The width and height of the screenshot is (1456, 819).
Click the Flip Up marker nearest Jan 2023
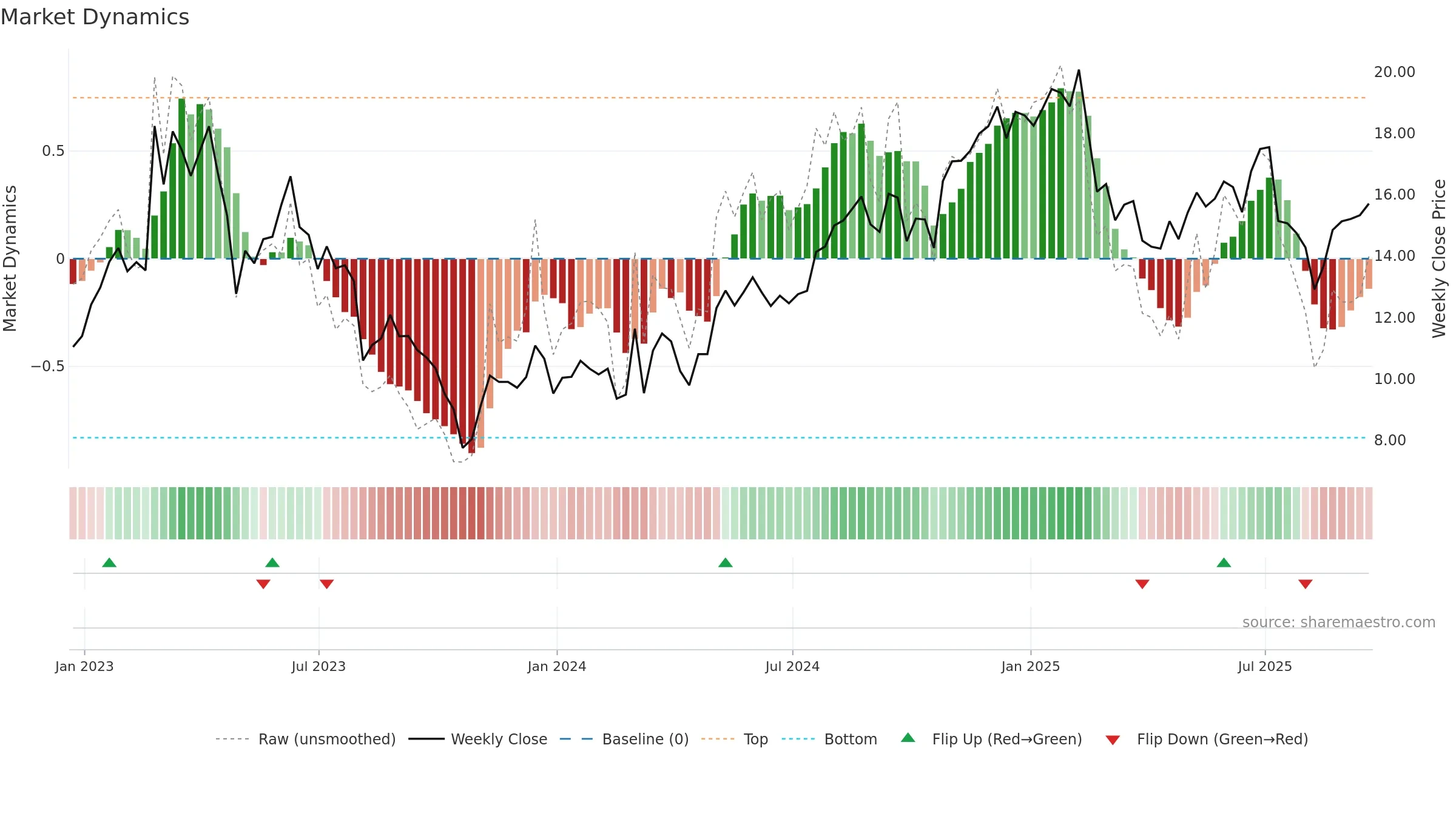click(x=109, y=563)
